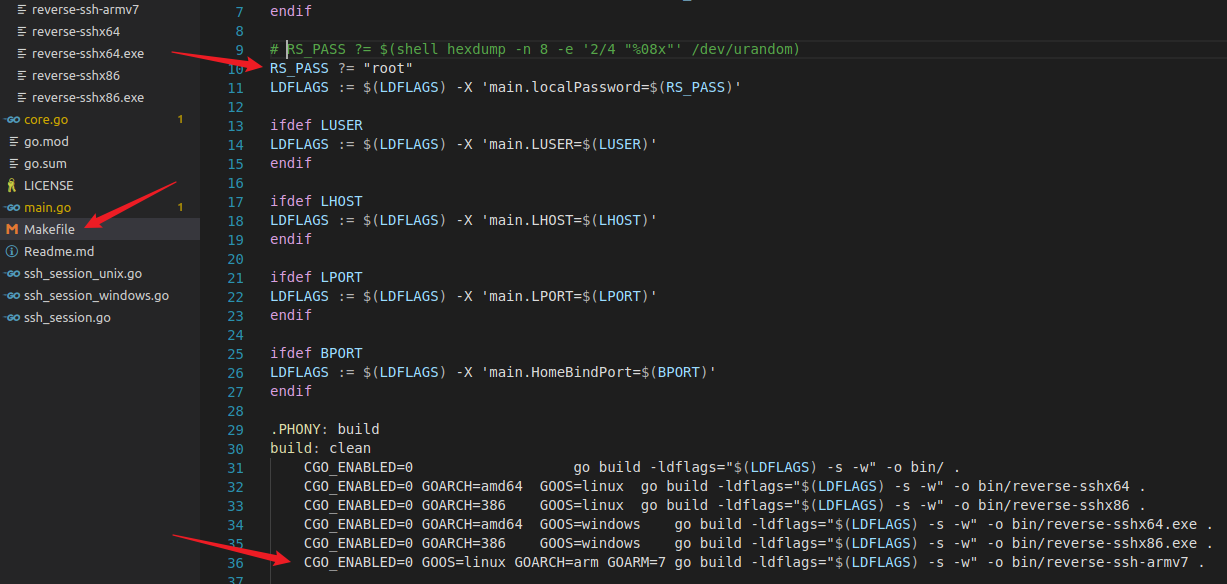Click line number 10 in the gutter

pos(235,68)
